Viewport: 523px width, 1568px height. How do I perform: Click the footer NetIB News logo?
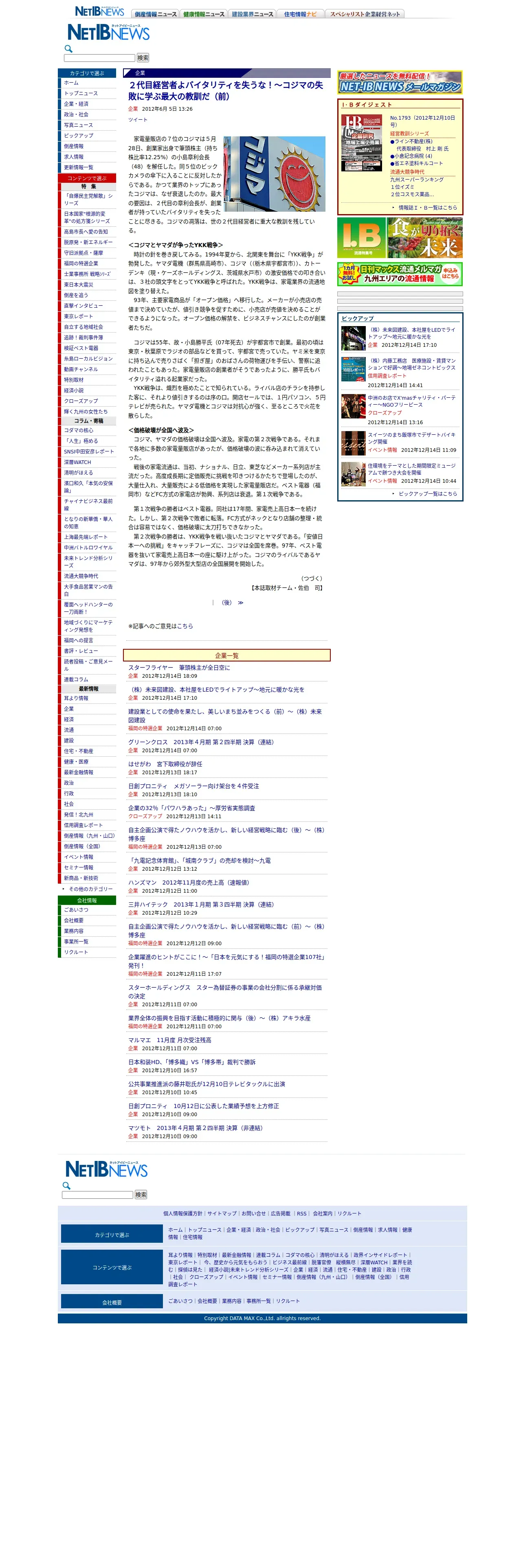click(106, 1169)
